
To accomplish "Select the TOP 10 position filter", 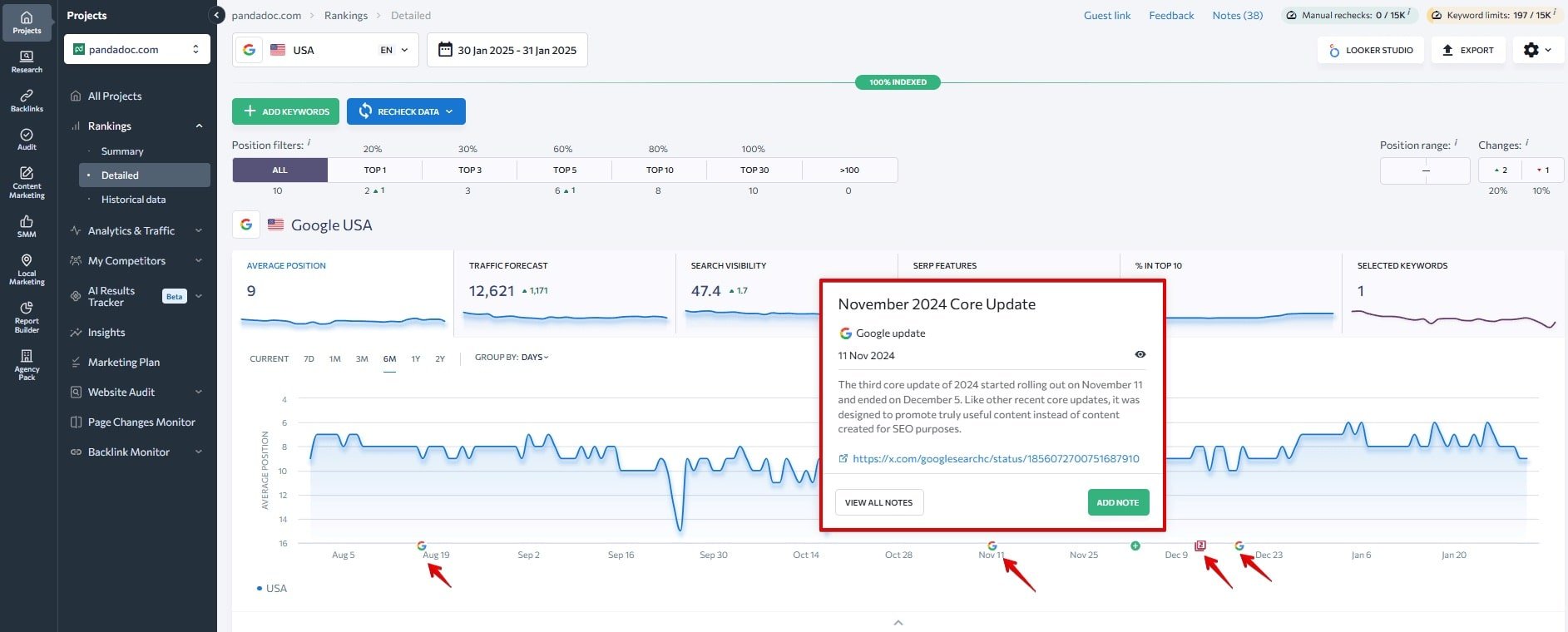I will coord(660,170).
